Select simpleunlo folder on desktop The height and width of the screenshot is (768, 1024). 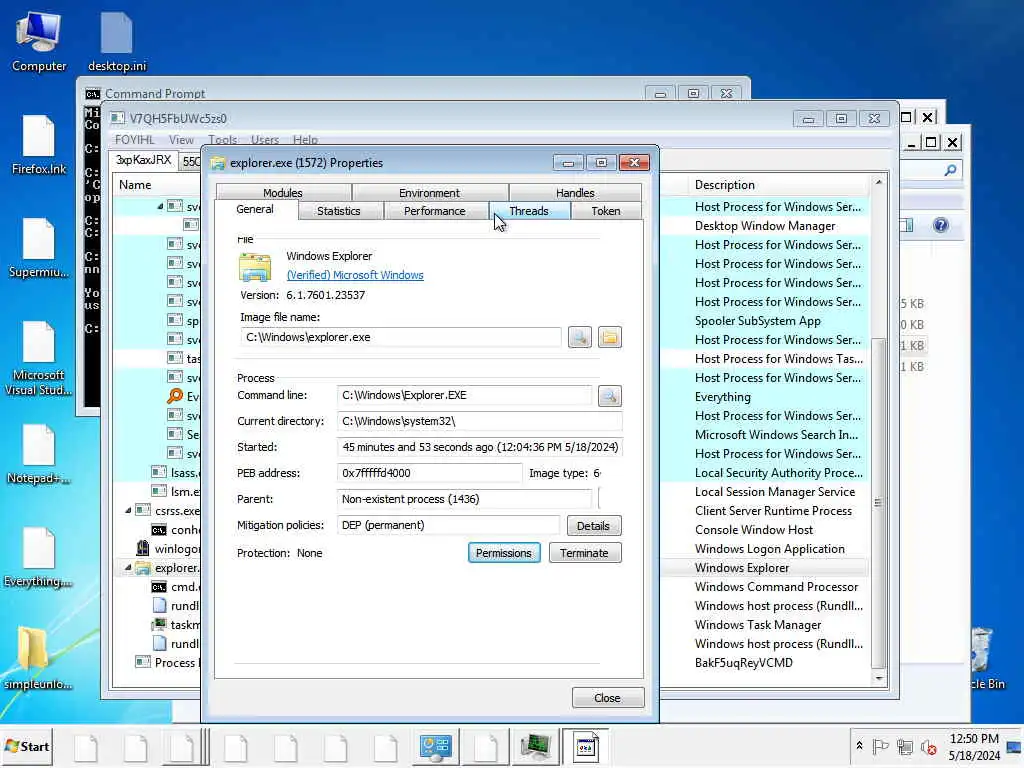pyautogui.click(x=39, y=658)
